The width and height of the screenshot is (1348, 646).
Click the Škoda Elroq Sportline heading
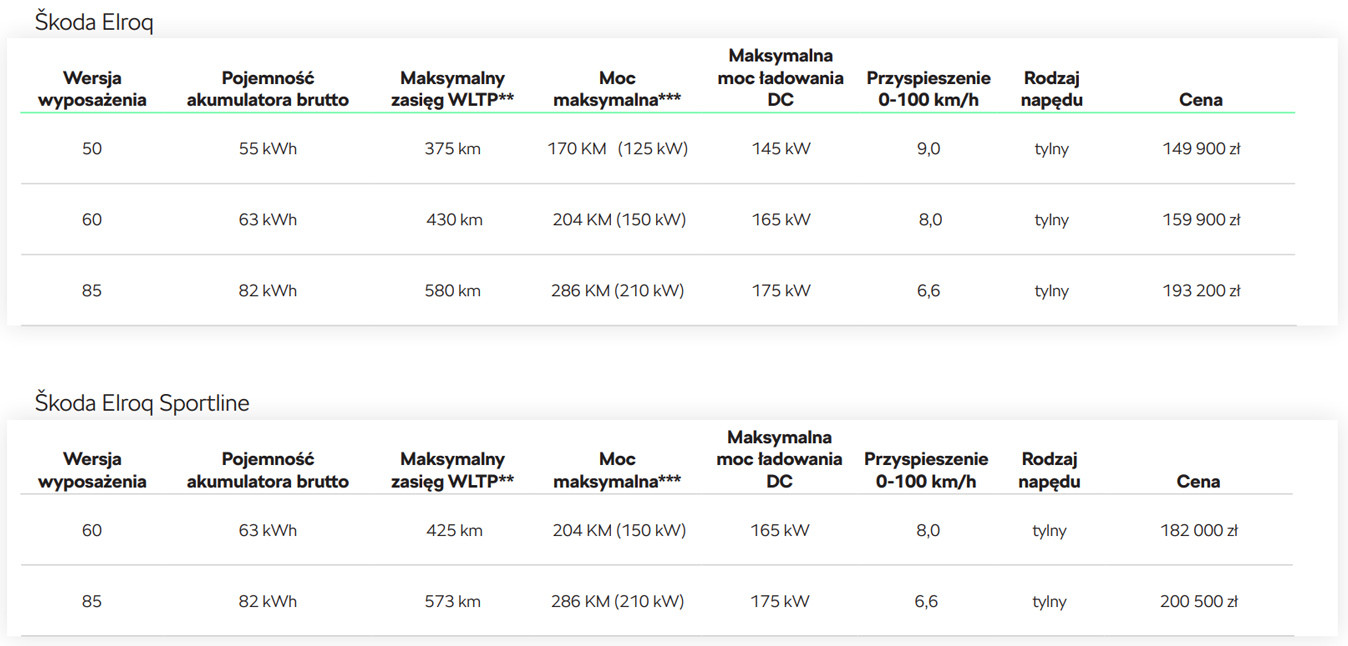tap(142, 403)
